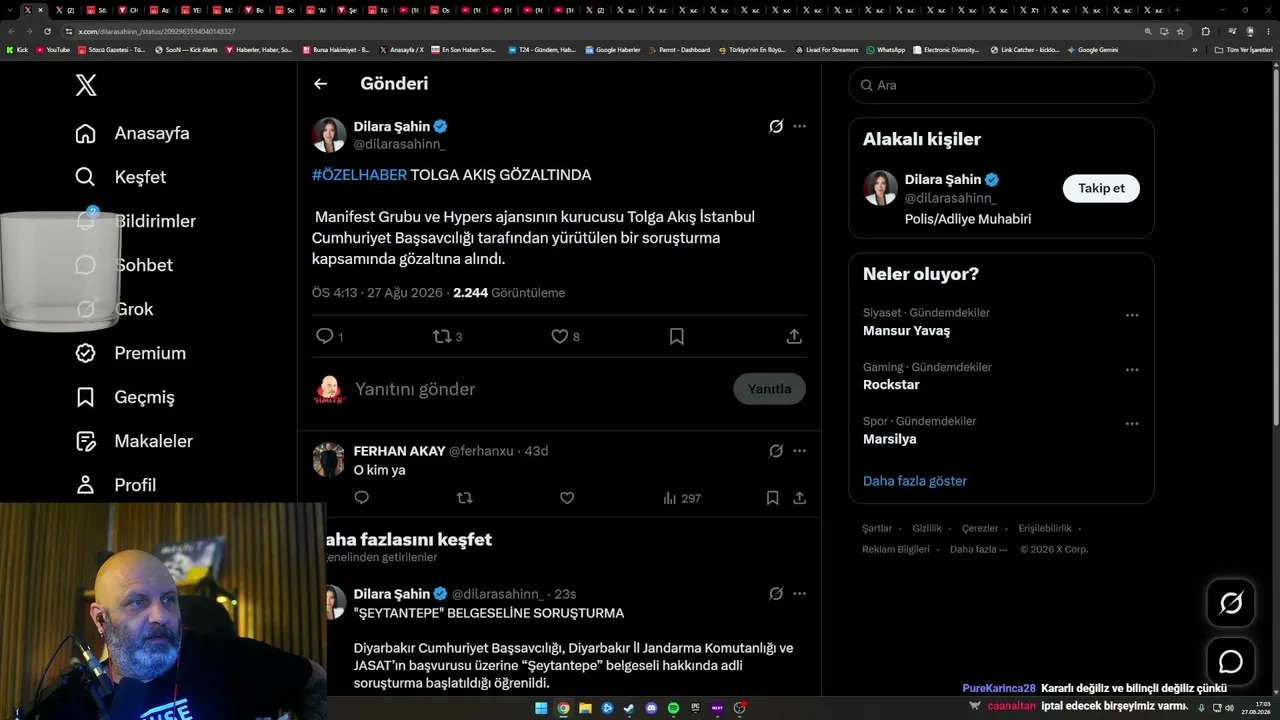Screen dimensions: 1280x720
Task: Like the main TOLGA AKIŞ post
Action: tap(560, 337)
